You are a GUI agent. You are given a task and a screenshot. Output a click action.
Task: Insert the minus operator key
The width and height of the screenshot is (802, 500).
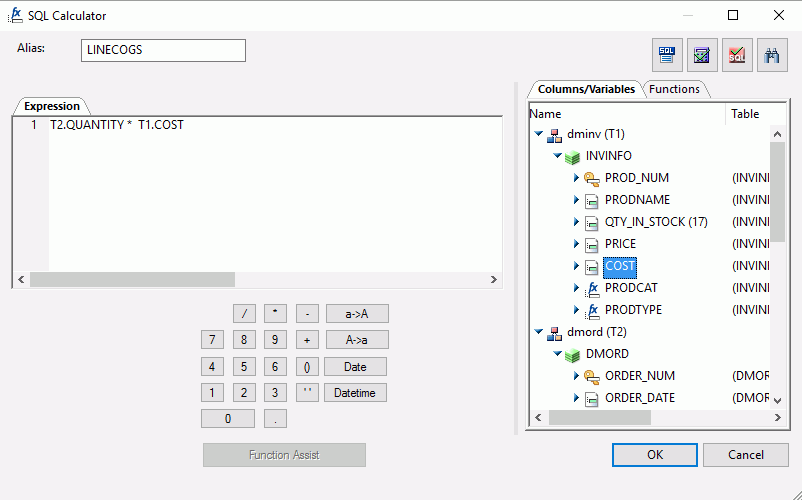[307, 314]
